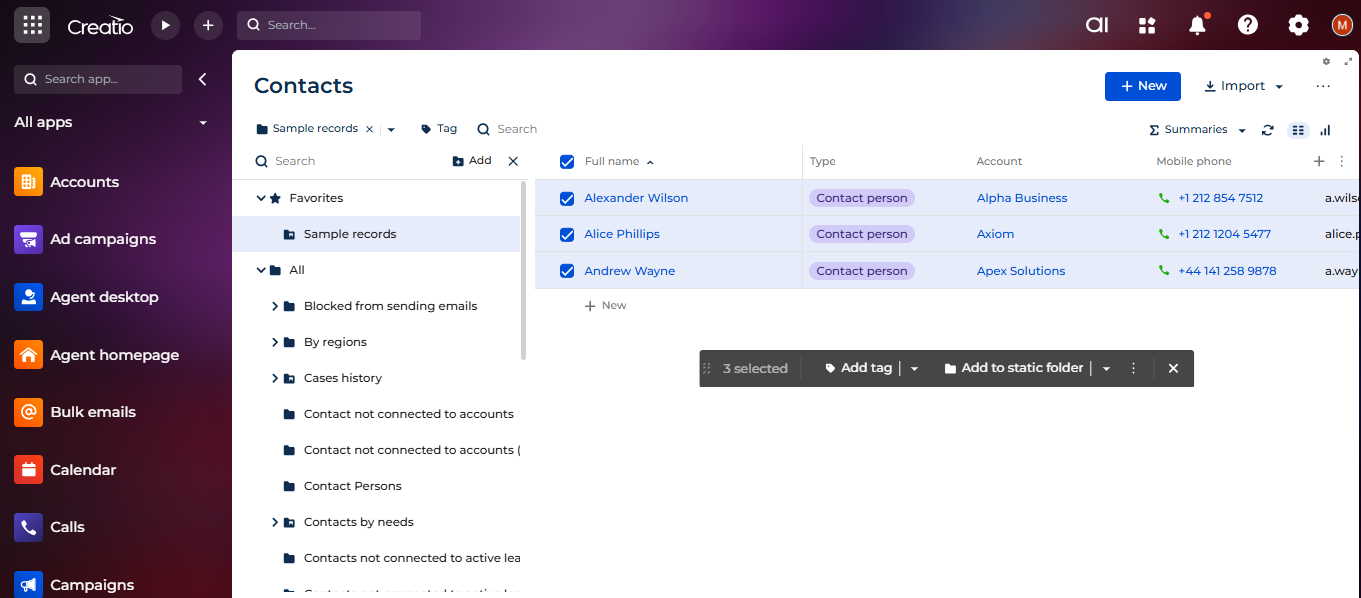The image size is (1361, 598).
Task: Uncheck the Alexander Wilson row checkbox
Action: point(567,199)
